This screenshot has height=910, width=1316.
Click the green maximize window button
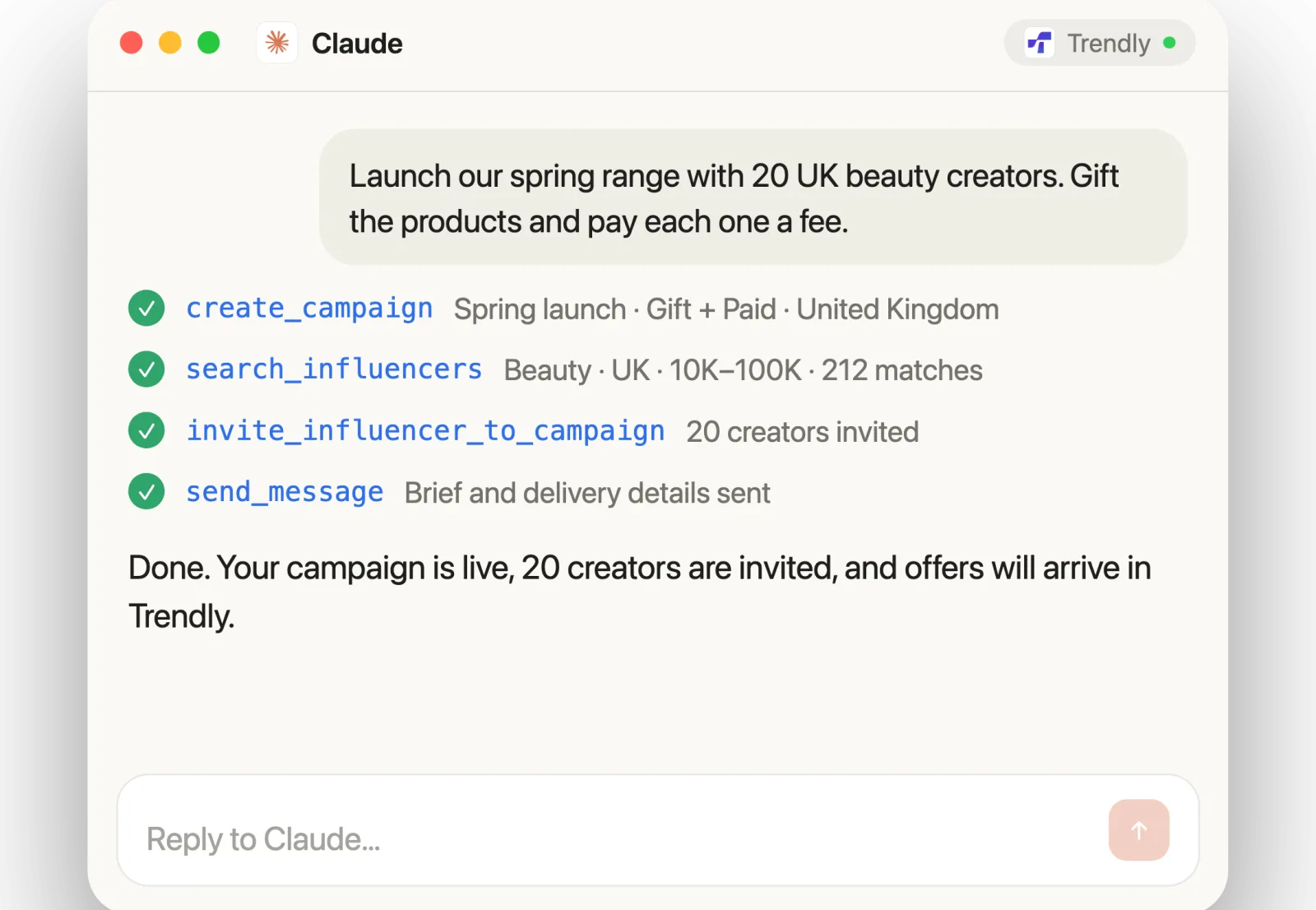point(209,43)
